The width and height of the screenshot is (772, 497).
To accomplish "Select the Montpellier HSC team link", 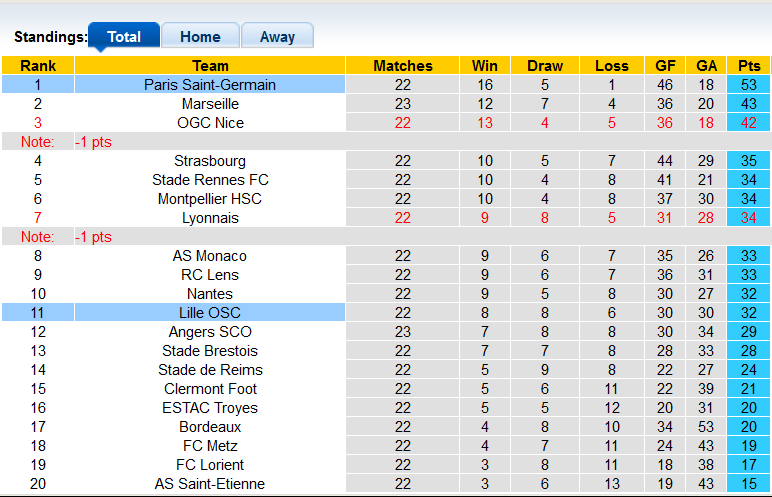I will (x=210, y=199).
